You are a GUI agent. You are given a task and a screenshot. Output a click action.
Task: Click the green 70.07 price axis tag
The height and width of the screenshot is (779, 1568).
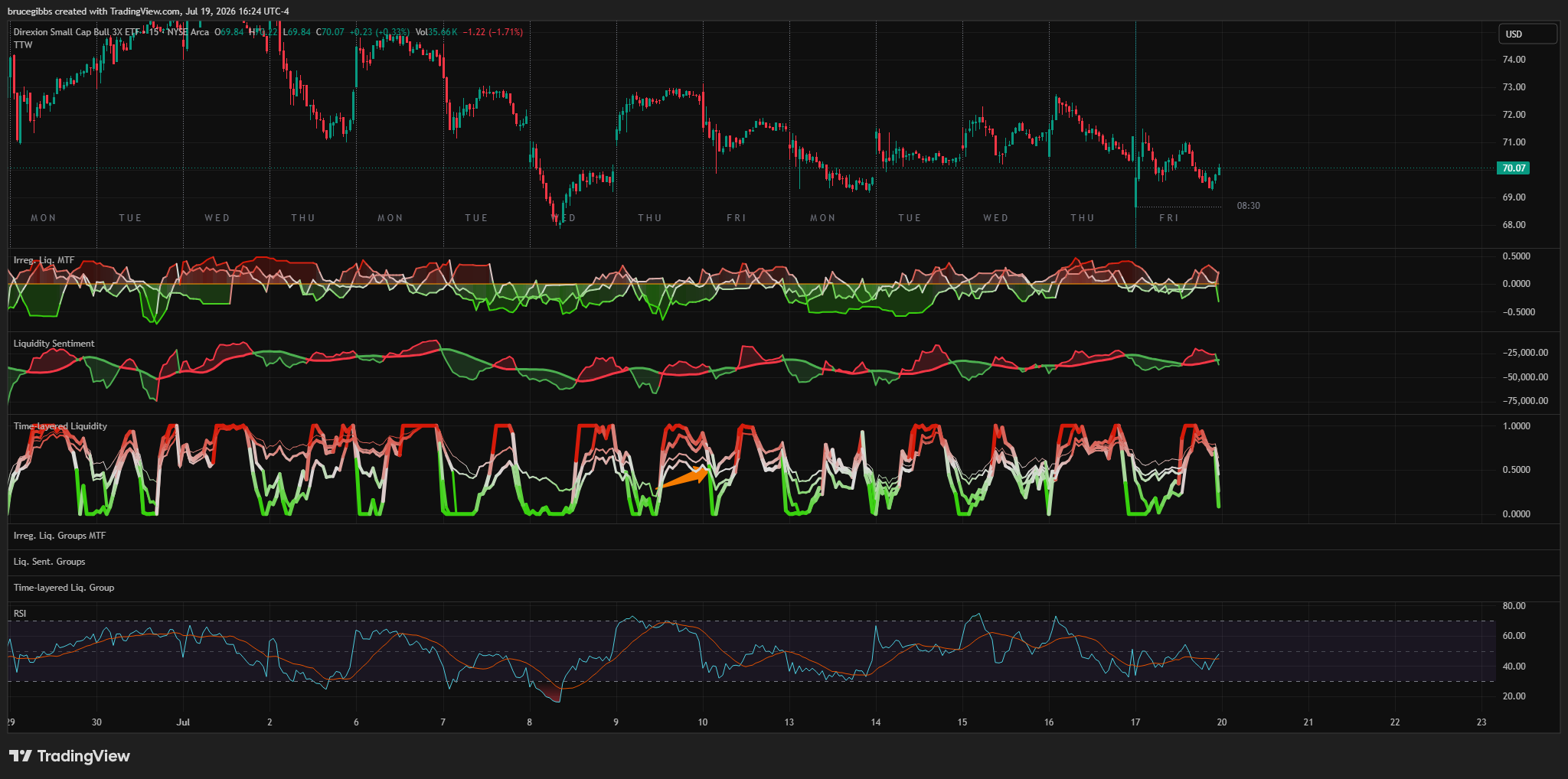[1513, 168]
